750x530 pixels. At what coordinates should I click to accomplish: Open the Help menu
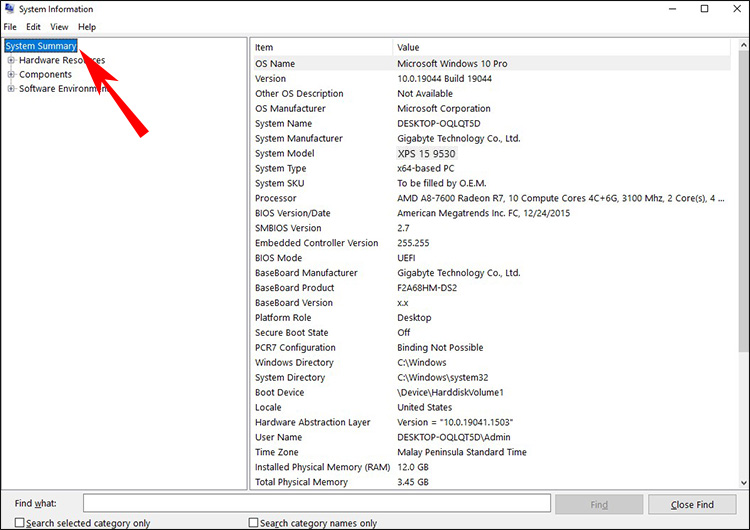point(87,27)
